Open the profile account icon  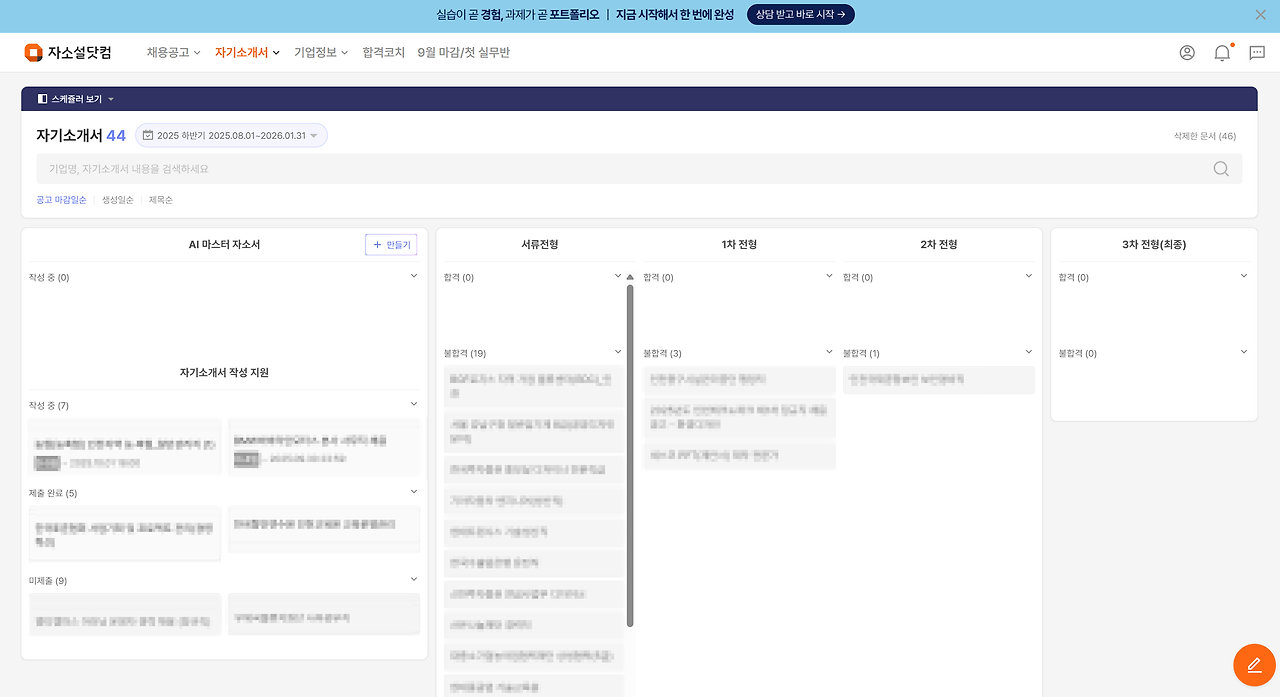tap(1186, 52)
